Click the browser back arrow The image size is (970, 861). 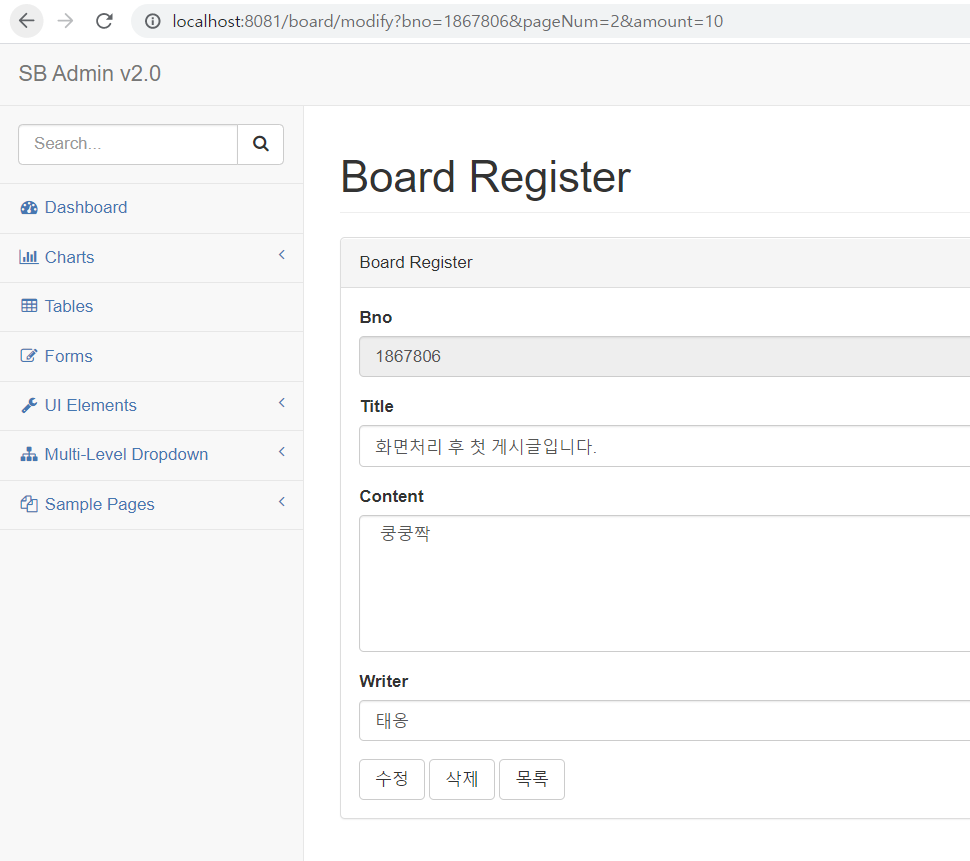27,21
